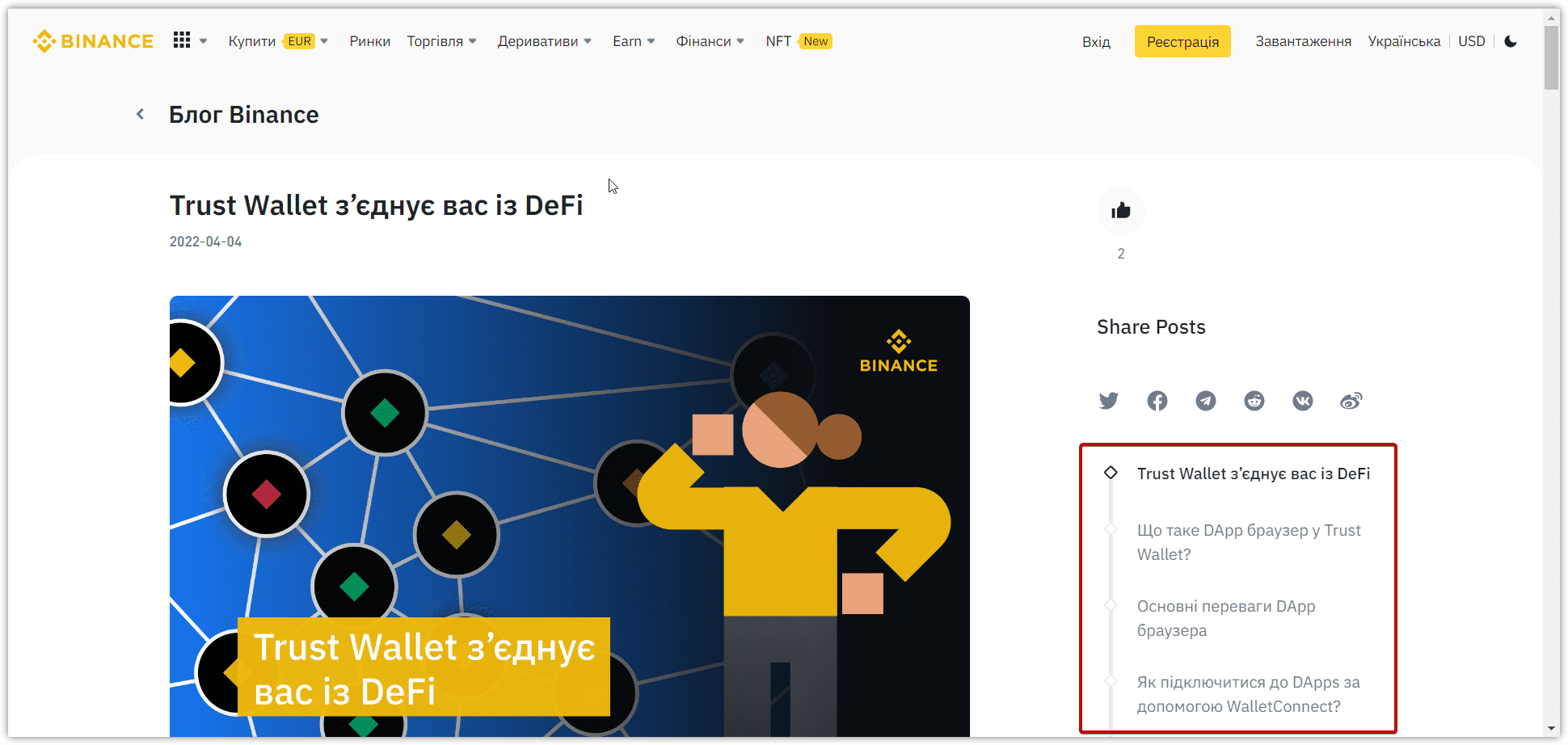Open the Блог Binance heading link

[x=244, y=115]
